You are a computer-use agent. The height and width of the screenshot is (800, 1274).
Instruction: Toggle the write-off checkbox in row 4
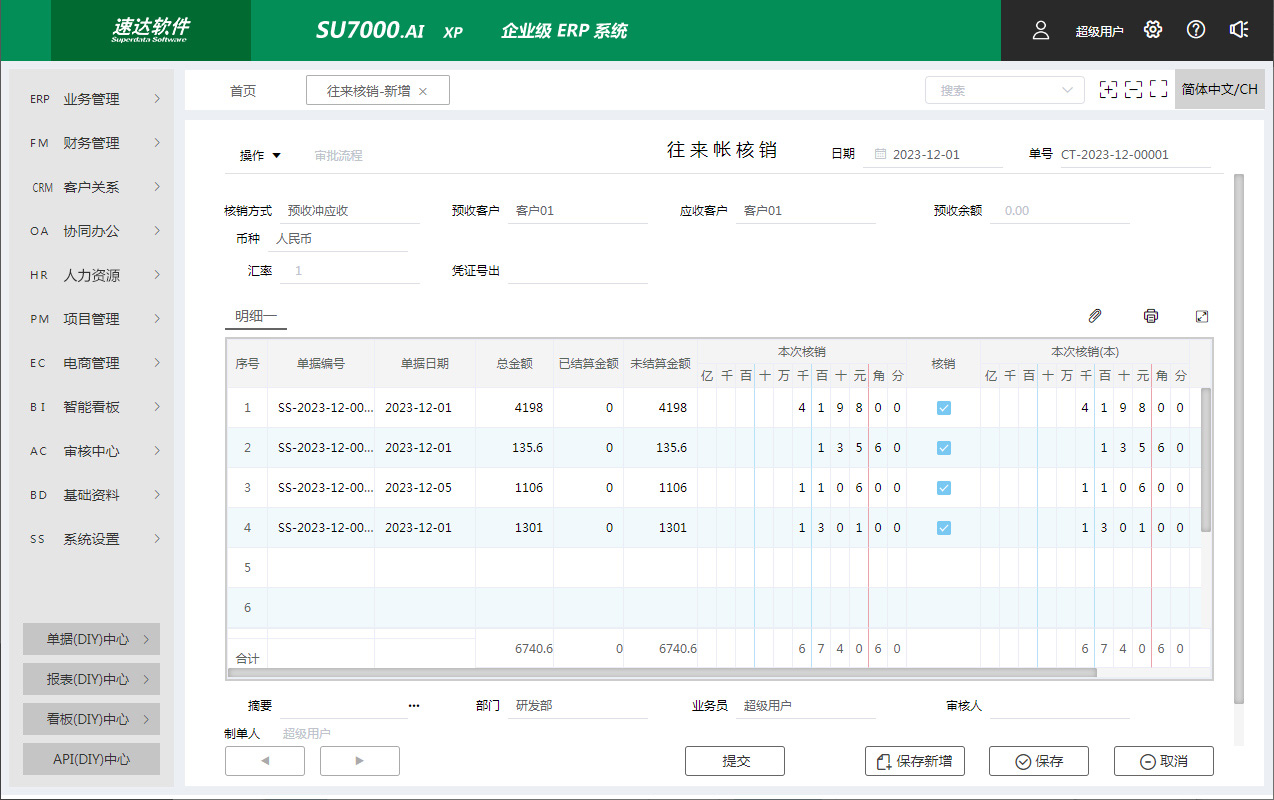coord(943,528)
